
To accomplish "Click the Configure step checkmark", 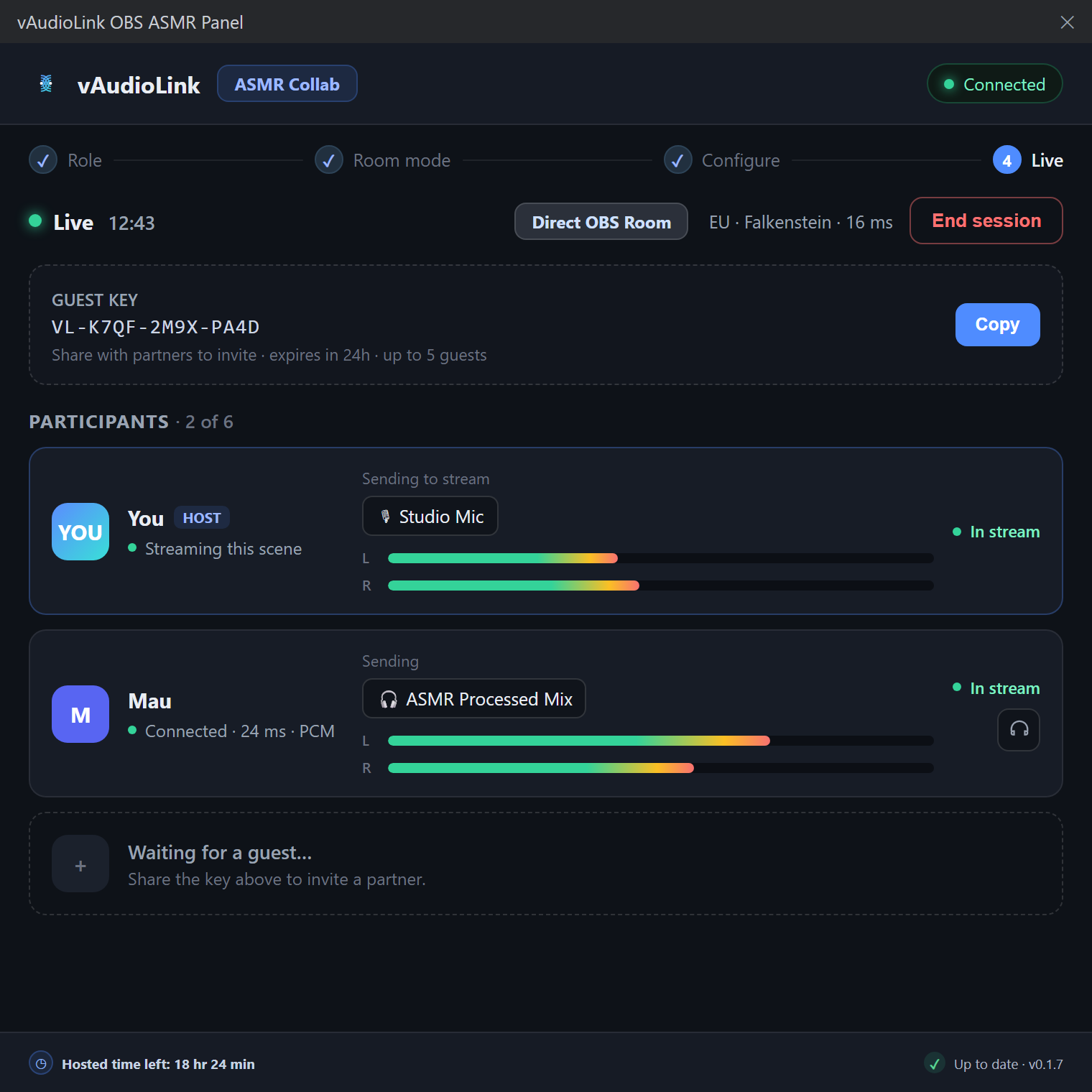I will pos(678,160).
